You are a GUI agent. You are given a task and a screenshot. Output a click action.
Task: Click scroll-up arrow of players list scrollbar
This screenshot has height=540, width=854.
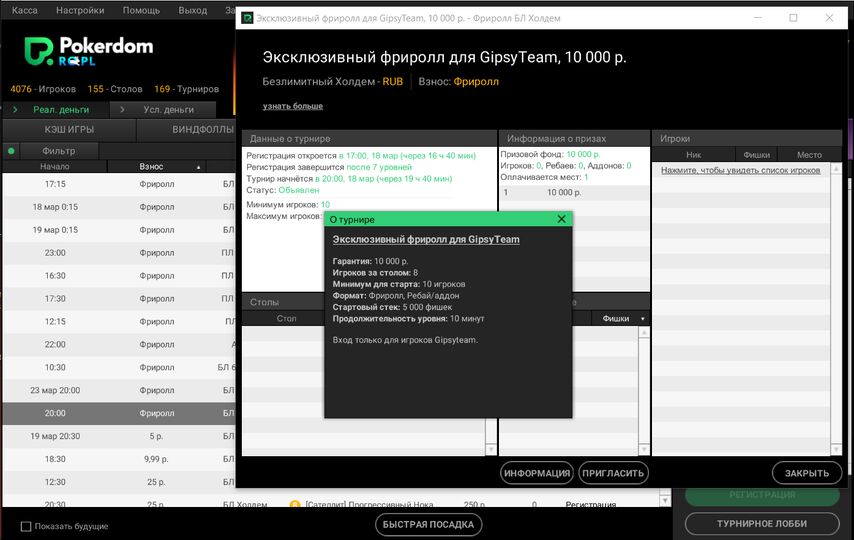836,169
